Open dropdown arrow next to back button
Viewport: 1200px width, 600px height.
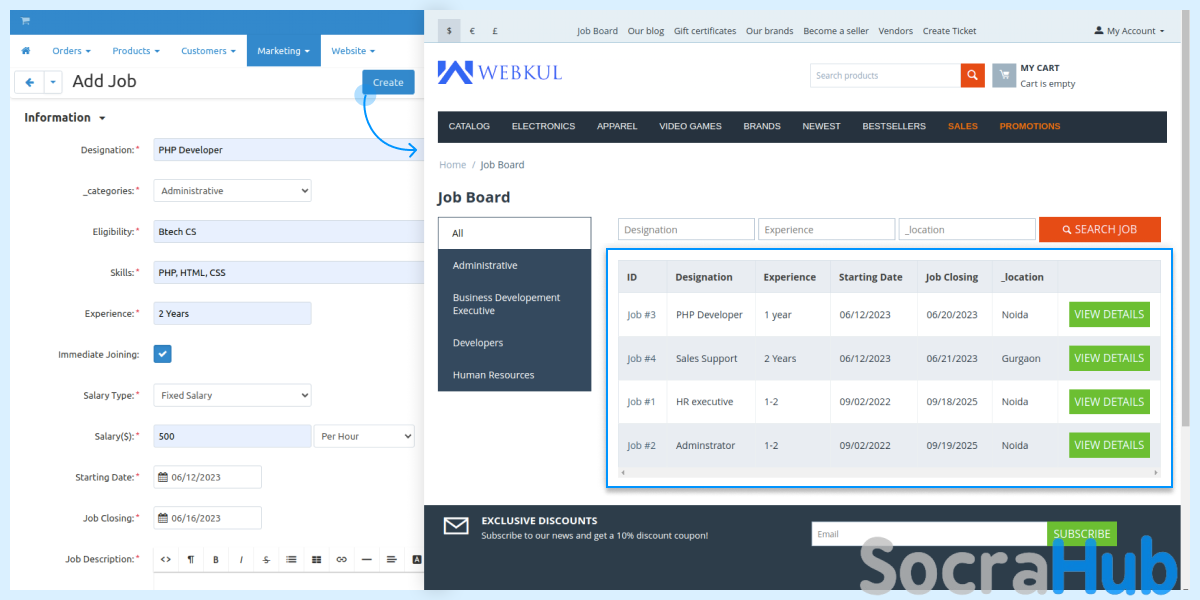coord(53,82)
